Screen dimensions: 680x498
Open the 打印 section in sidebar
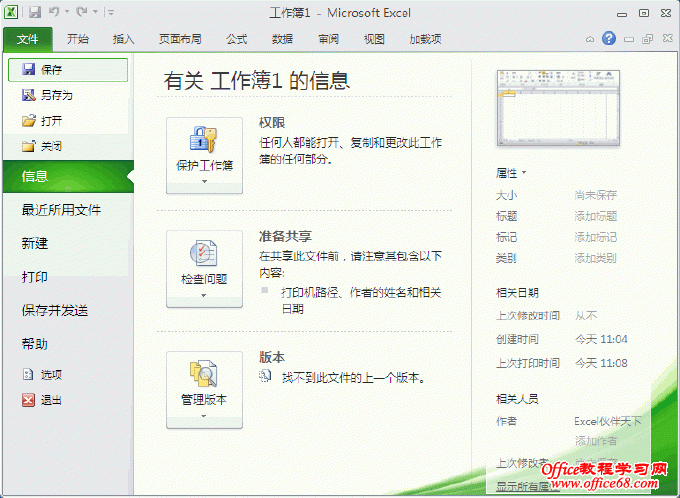pyautogui.click(x=35, y=277)
